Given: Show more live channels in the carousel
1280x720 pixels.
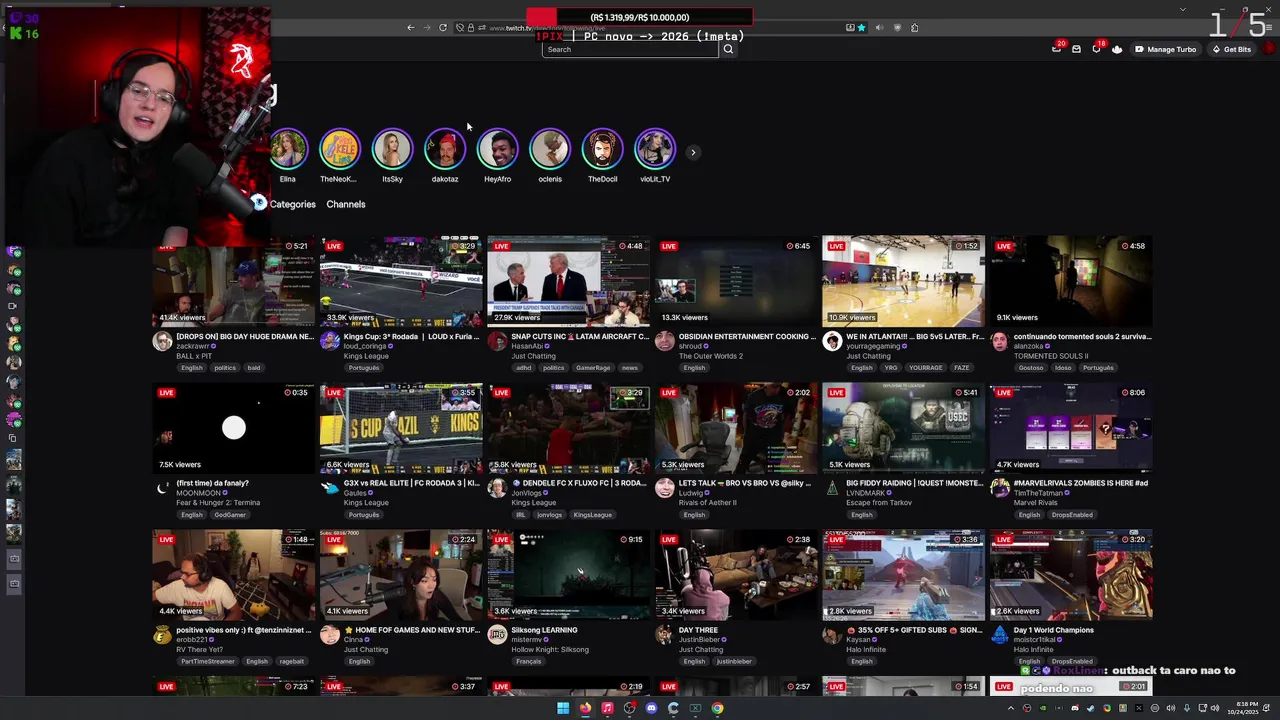Looking at the screenshot, I should (693, 153).
